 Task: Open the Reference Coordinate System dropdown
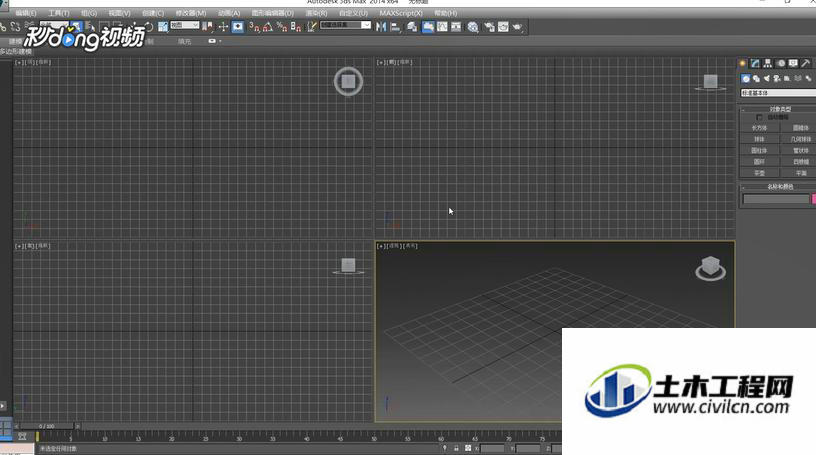pos(185,25)
